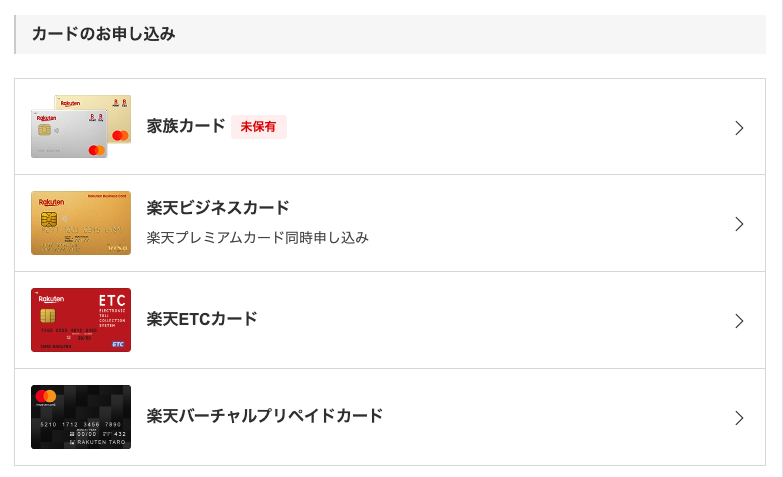
Task: Expand the 楽天バーチャルプリペイドカード chevron
Action: pyautogui.click(x=739, y=418)
